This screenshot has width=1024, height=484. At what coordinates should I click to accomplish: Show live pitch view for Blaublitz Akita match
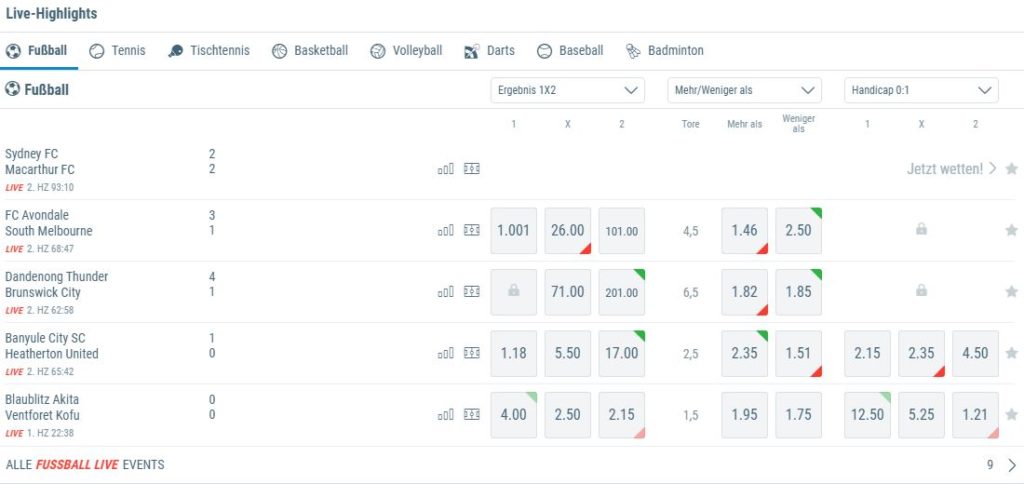pos(472,414)
